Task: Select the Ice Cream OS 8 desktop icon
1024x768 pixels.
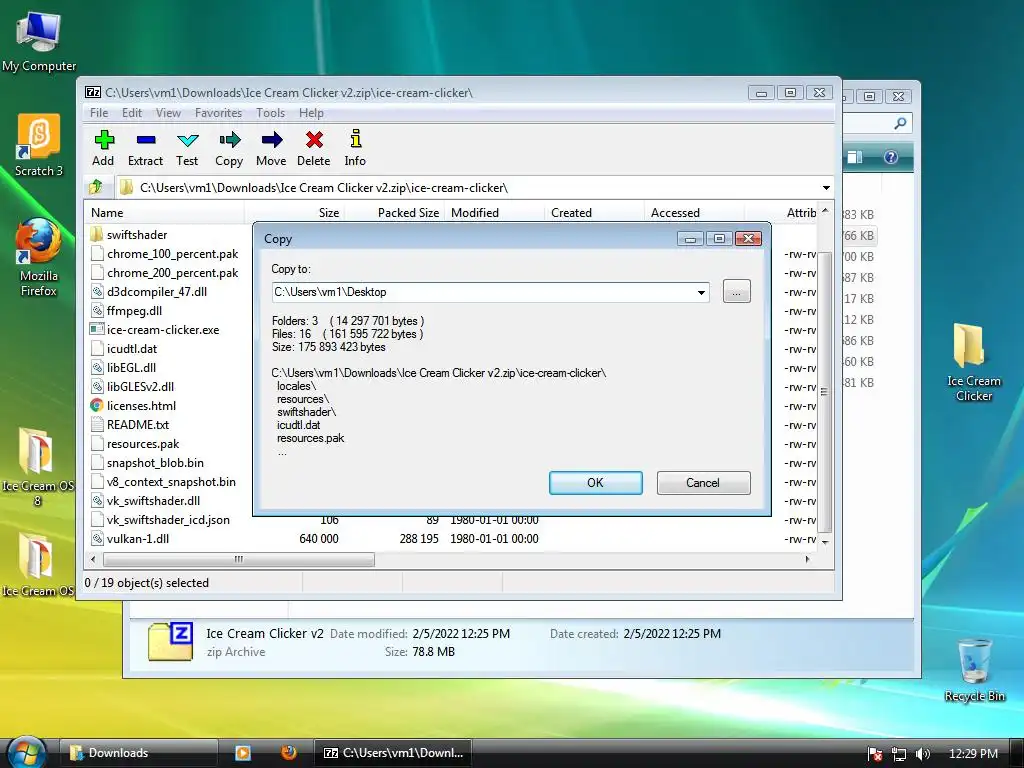Action: [37, 467]
